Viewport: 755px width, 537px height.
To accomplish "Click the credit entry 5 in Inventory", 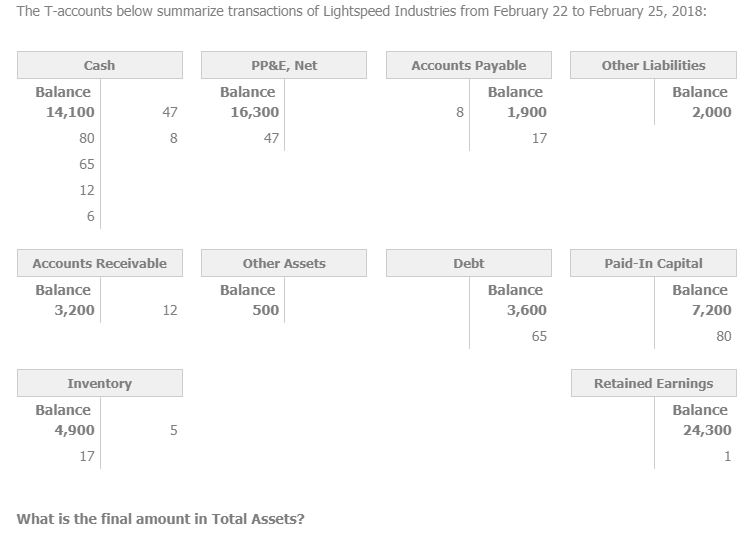I will coord(173,431).
